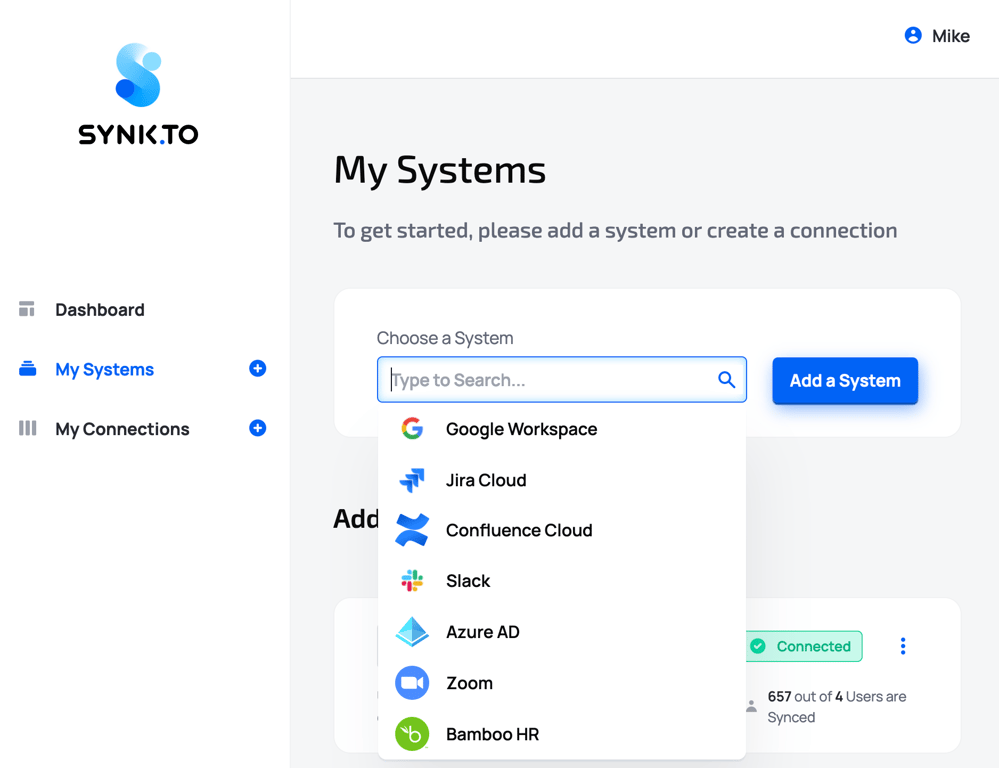Click the Jira Cloud logo icon
This screenshot has height=768, width=999.
point(412,479)
